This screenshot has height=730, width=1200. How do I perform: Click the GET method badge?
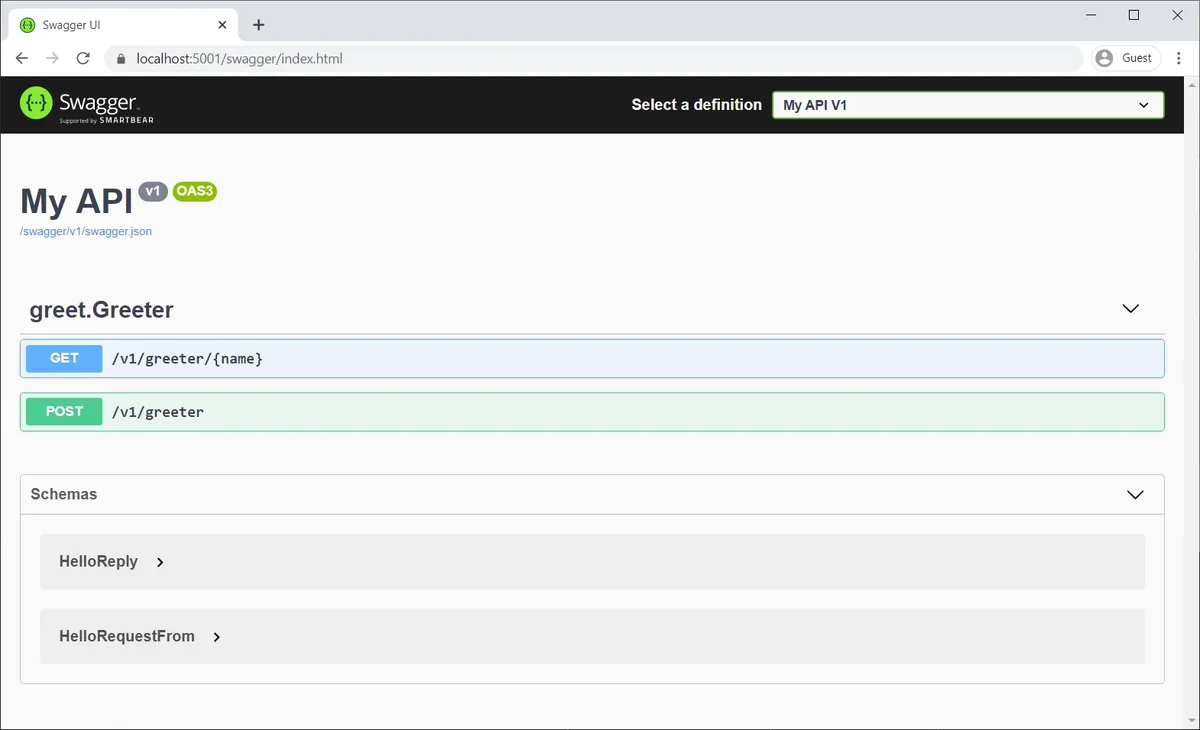coord(63,358)
